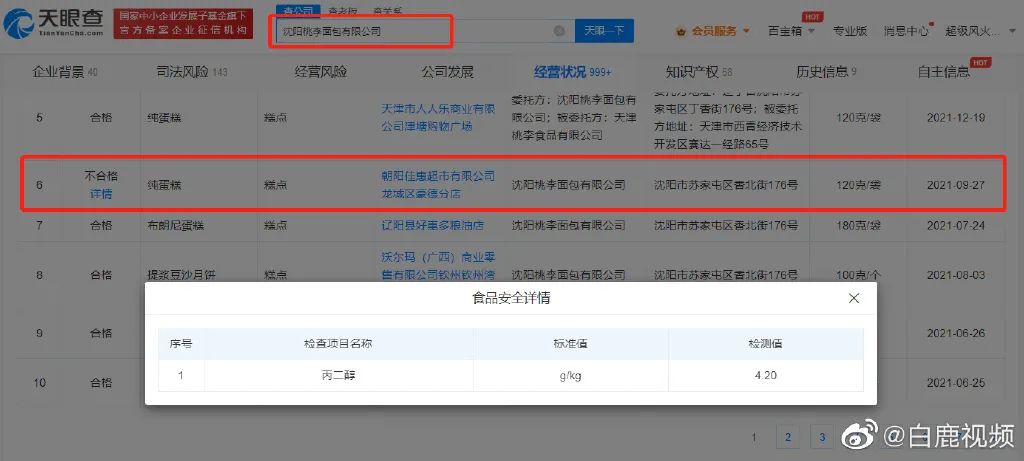Open the 经营风险 section tab
The width and height of the screenshot is (1024, 461).
click(x=321, y=72)
